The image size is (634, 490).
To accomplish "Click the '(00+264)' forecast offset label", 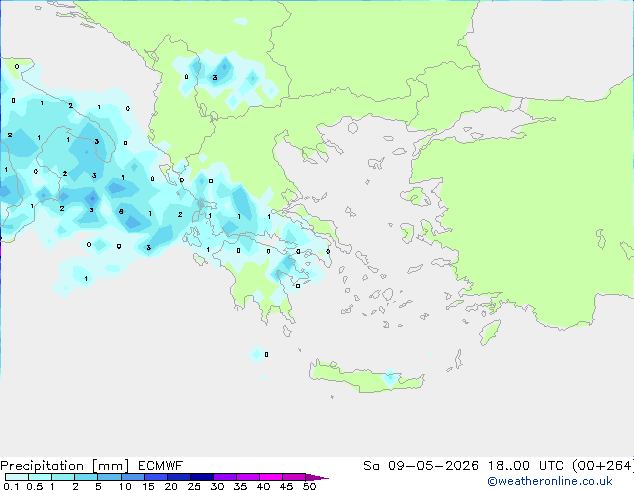I will [602, 466].
